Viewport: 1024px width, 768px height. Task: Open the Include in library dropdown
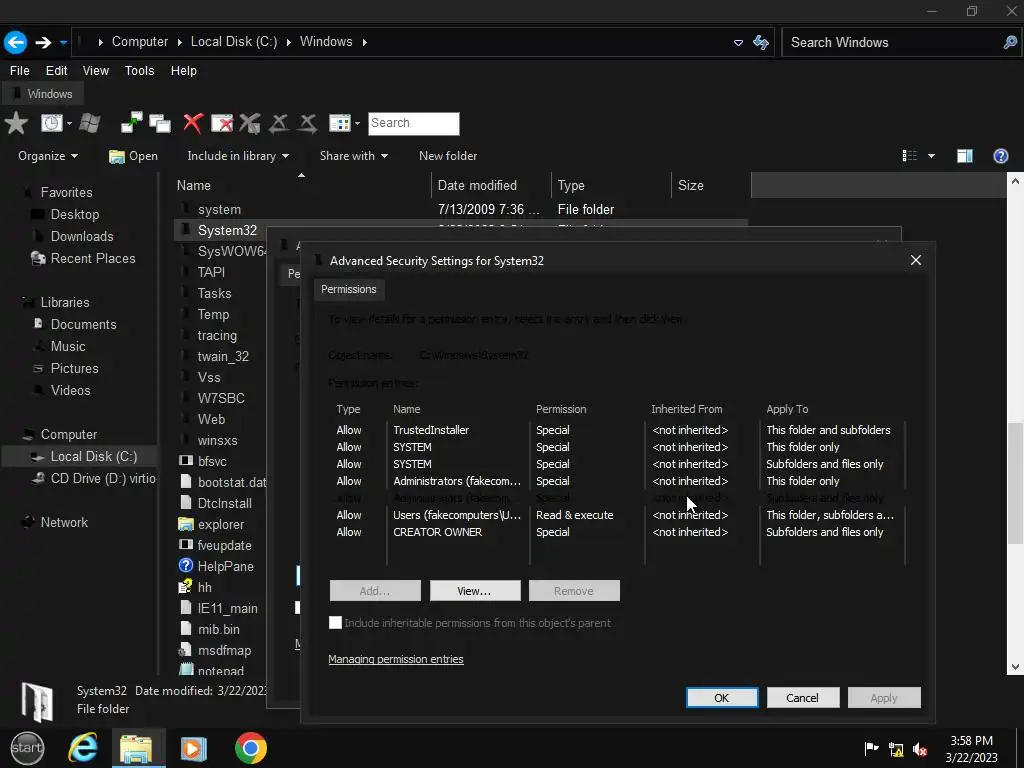tap(238, 155)
